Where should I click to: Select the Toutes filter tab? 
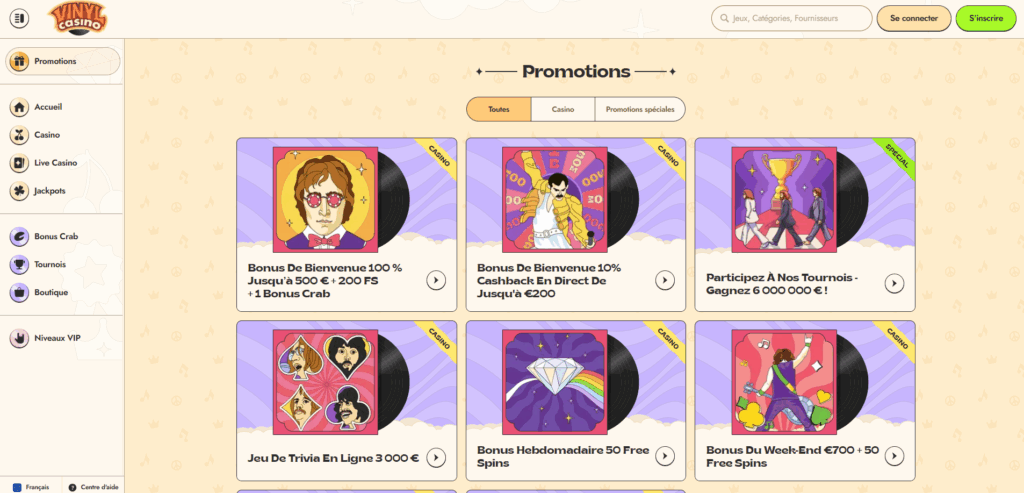(499, 110)
